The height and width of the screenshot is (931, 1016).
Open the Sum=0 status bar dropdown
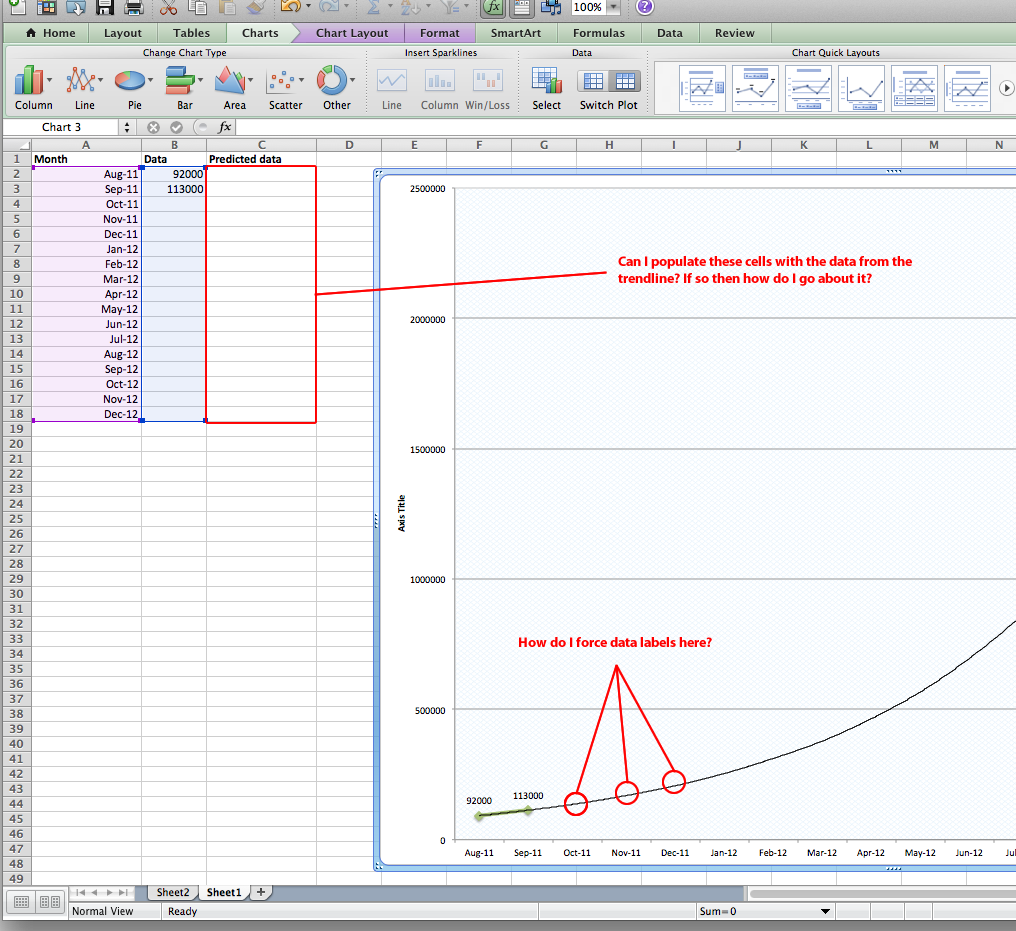(826, 911)
